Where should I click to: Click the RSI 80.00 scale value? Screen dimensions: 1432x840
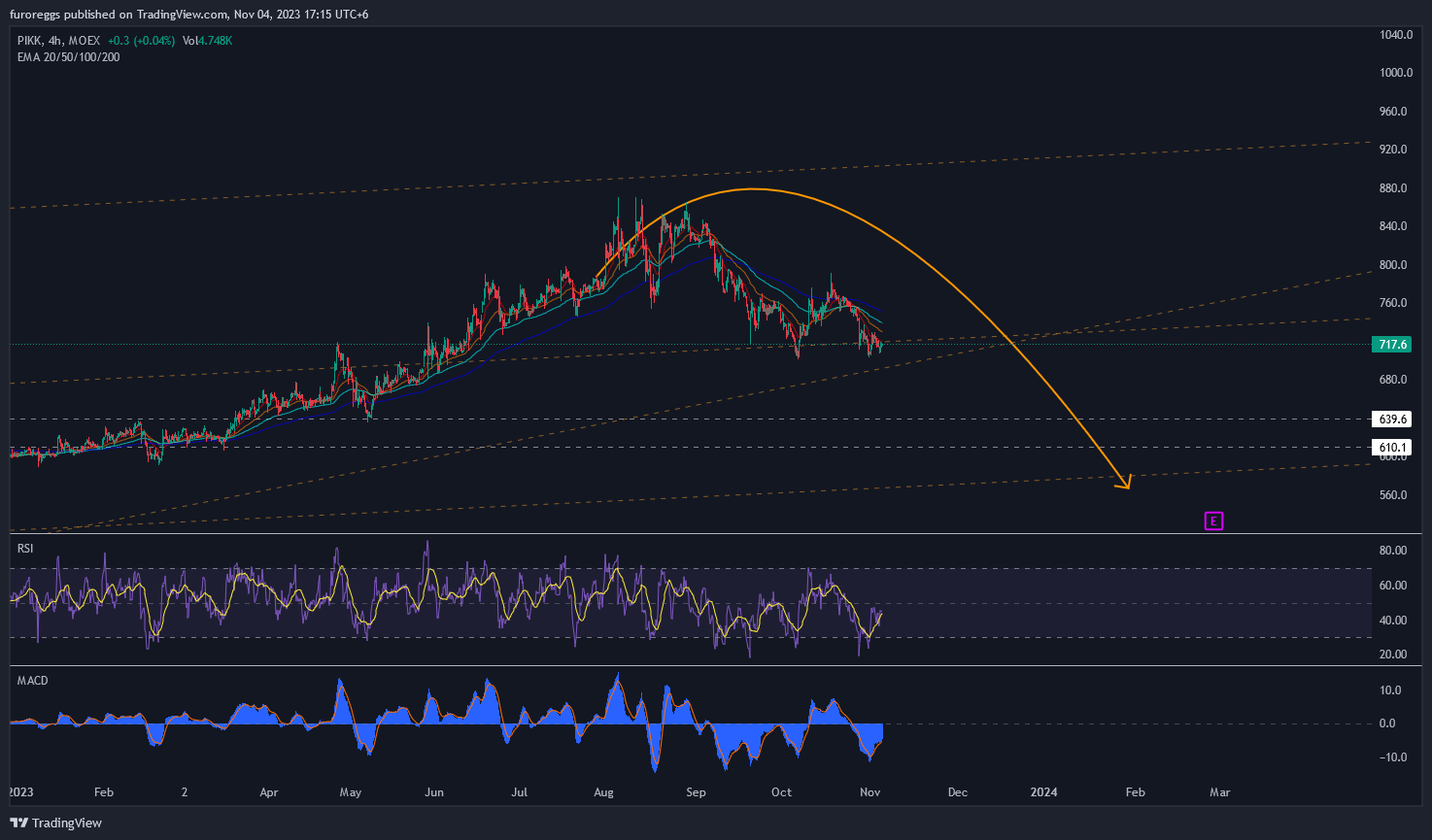pyautogui.click(x=1393, y=551)
